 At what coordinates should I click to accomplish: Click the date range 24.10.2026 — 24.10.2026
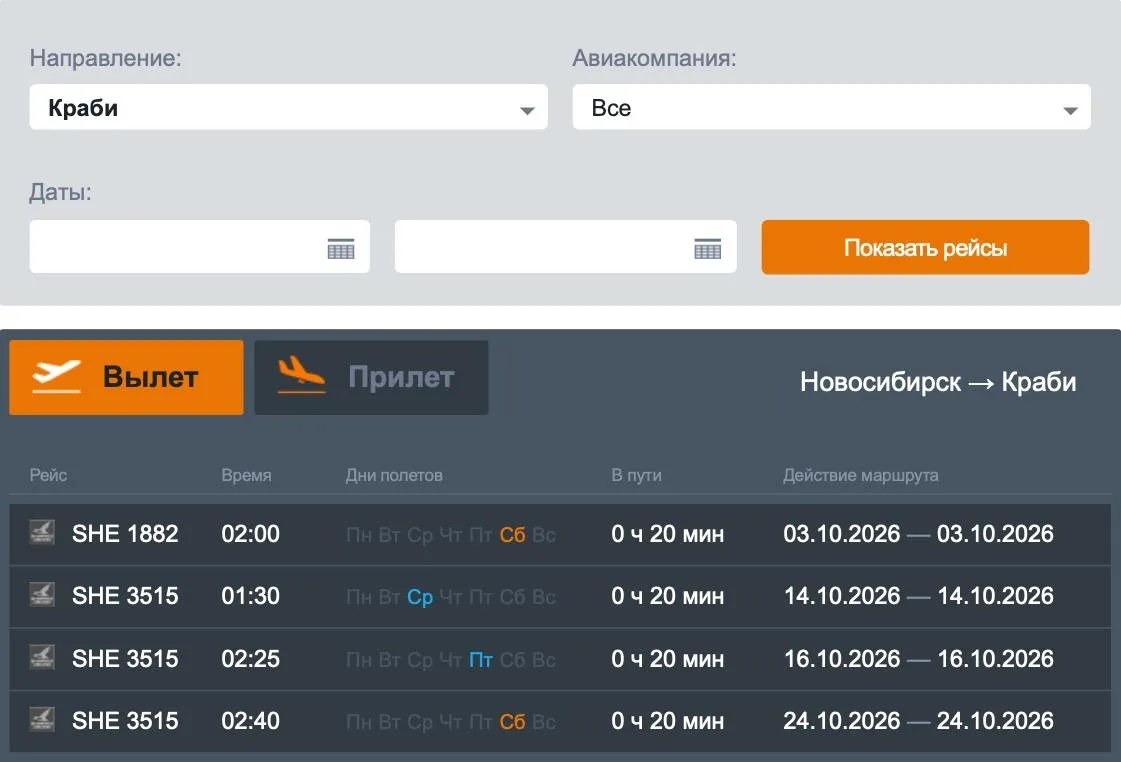tap(919, 721)
